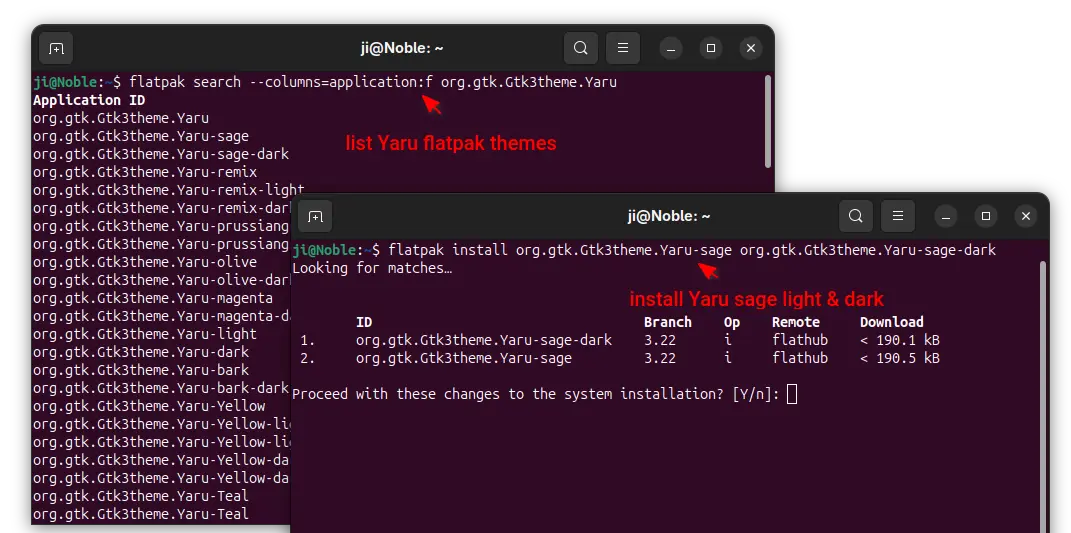The image size is (1071, 533).
Task: Open search in front terminal window
Action: click(856, 217)
